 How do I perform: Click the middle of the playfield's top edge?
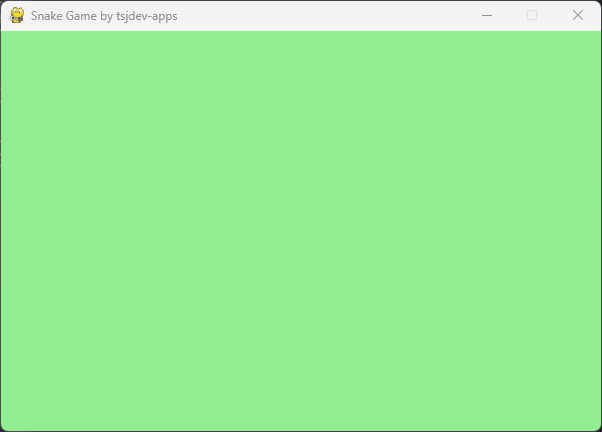tap(301, 34)
